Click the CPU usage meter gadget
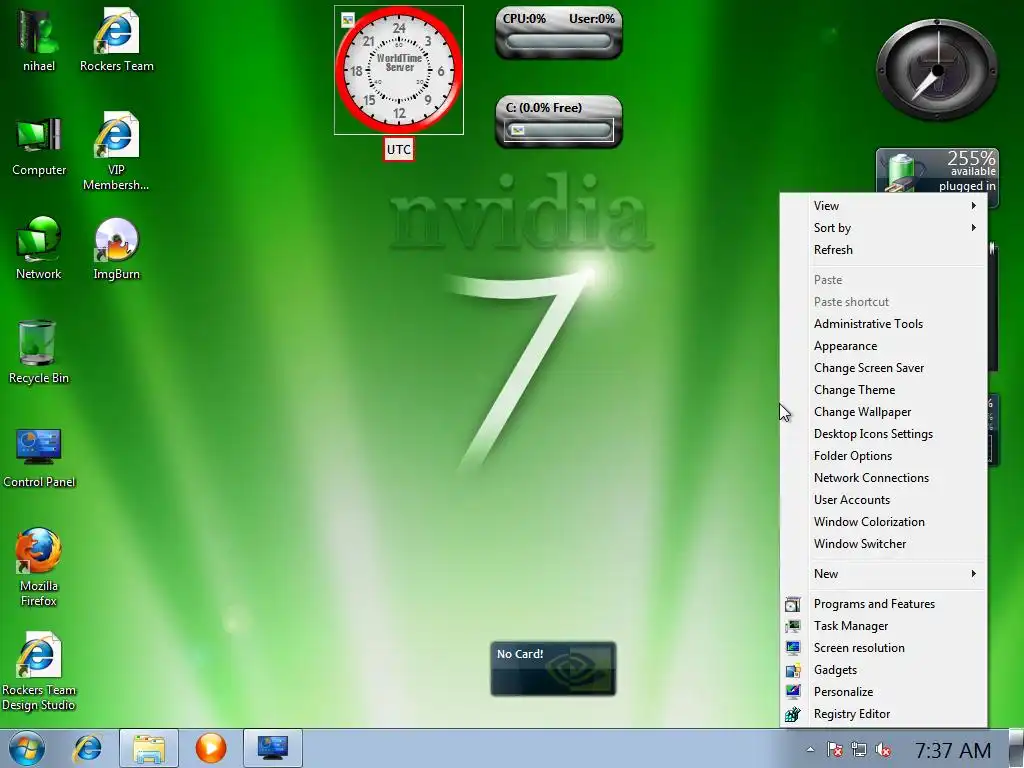Viewport: 1024px width, 768px height. [558, 33]
